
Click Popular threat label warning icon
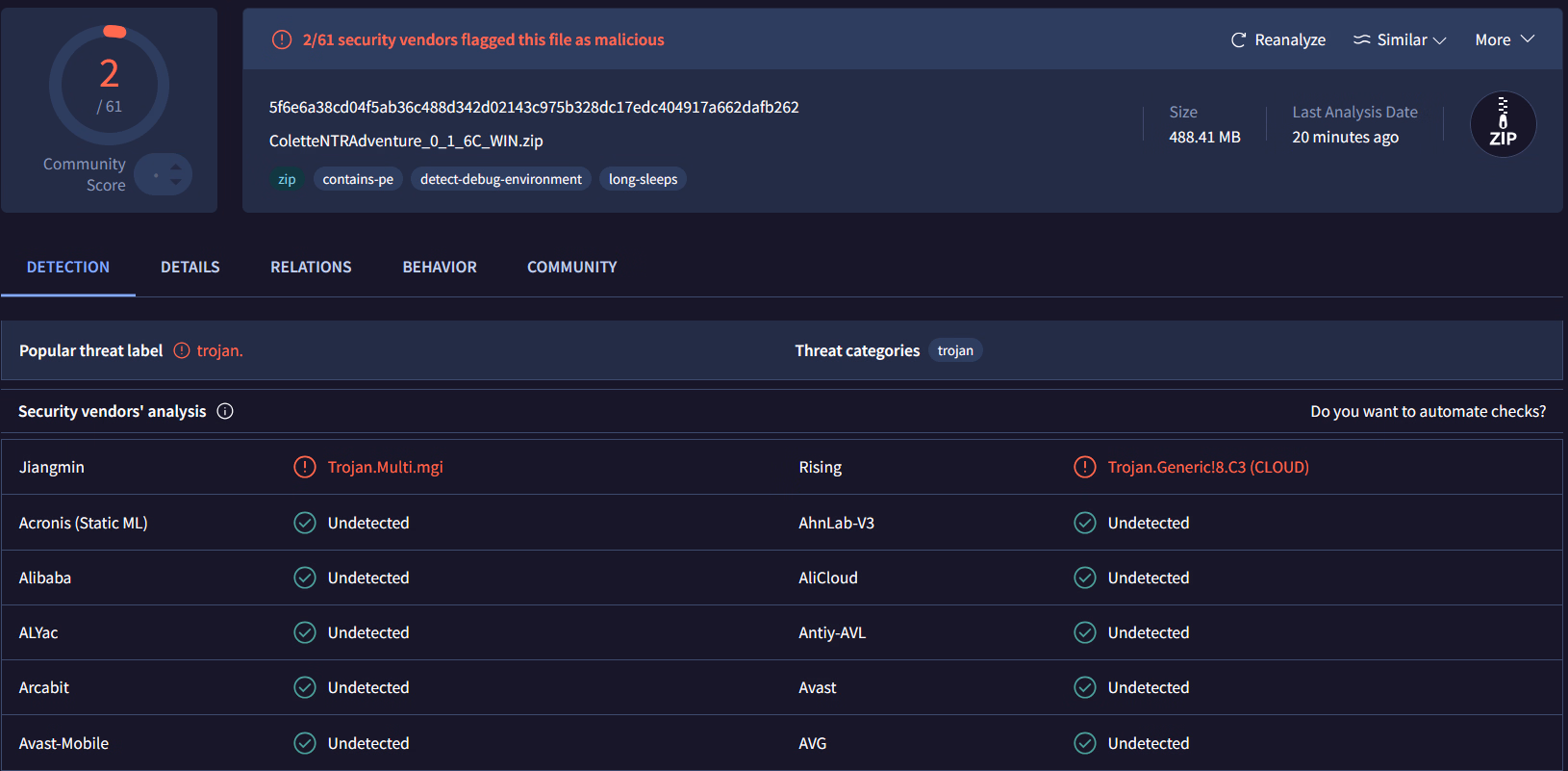[182, 350]
